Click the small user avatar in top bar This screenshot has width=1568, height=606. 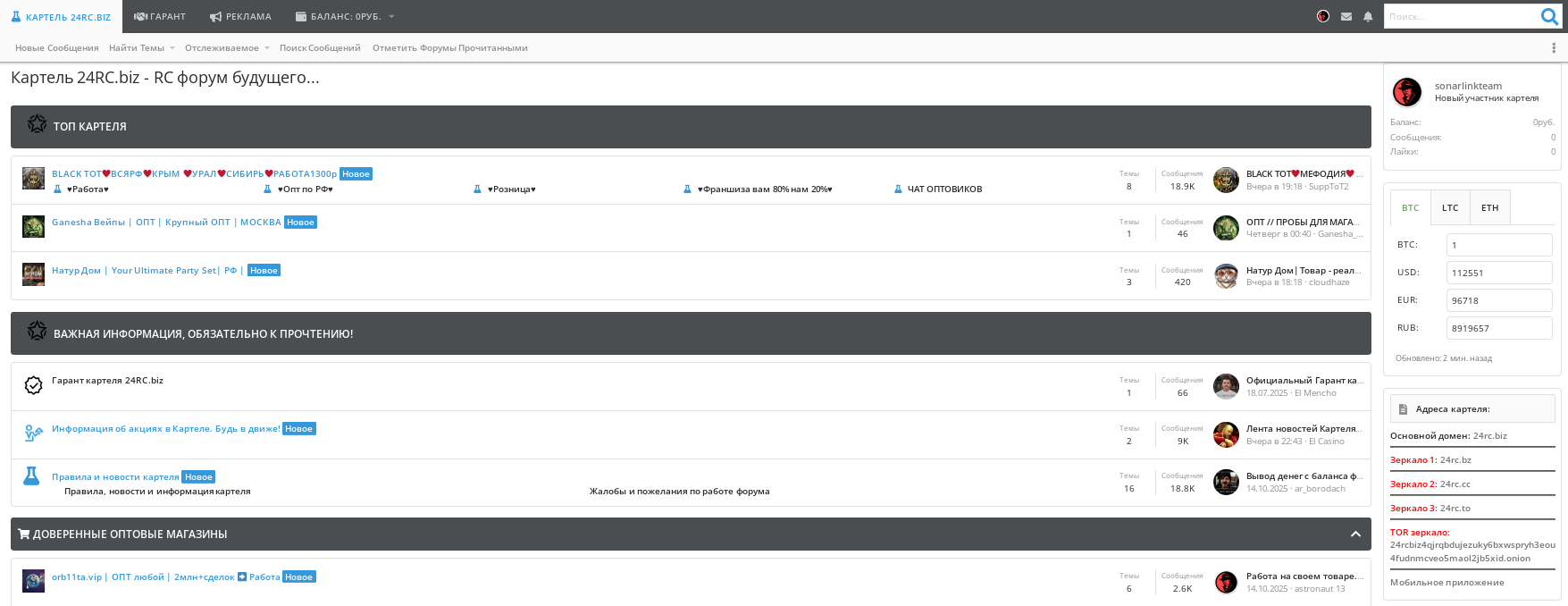(x=1323, y=16)
